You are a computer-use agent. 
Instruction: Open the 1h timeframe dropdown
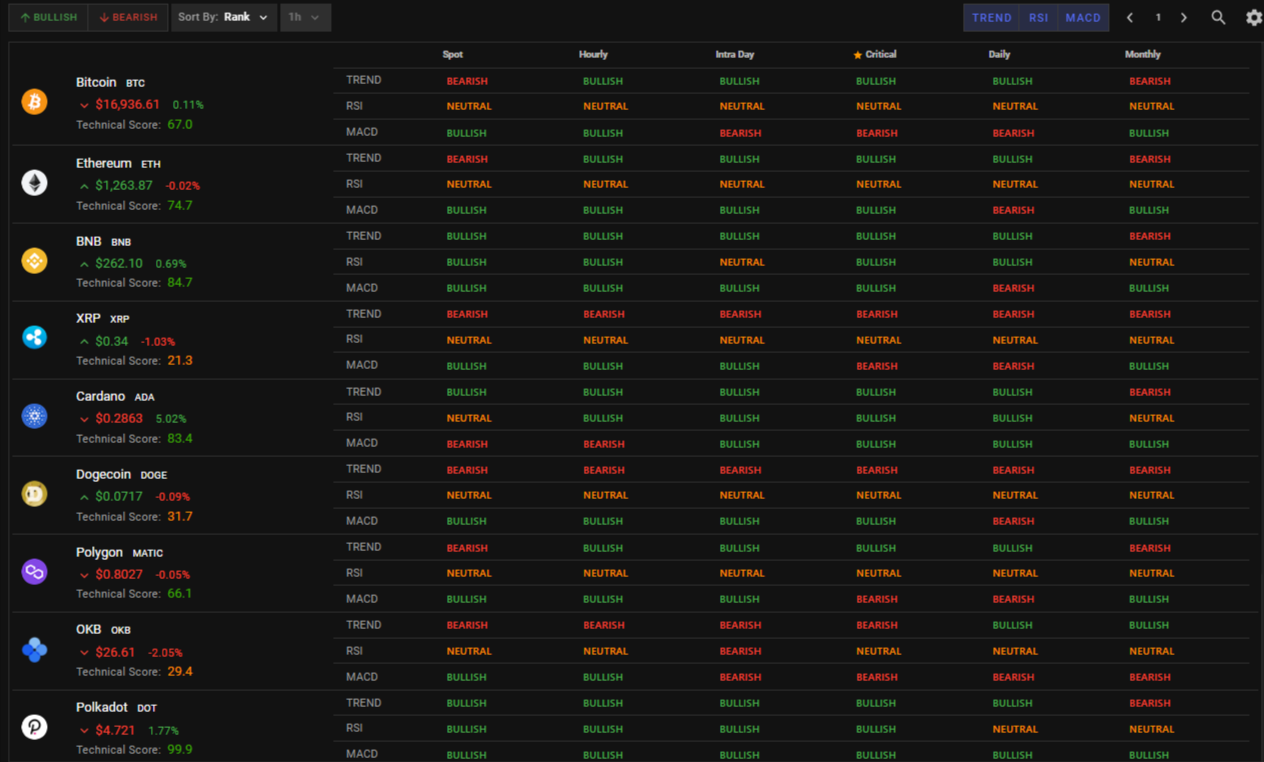coord(305,17)
